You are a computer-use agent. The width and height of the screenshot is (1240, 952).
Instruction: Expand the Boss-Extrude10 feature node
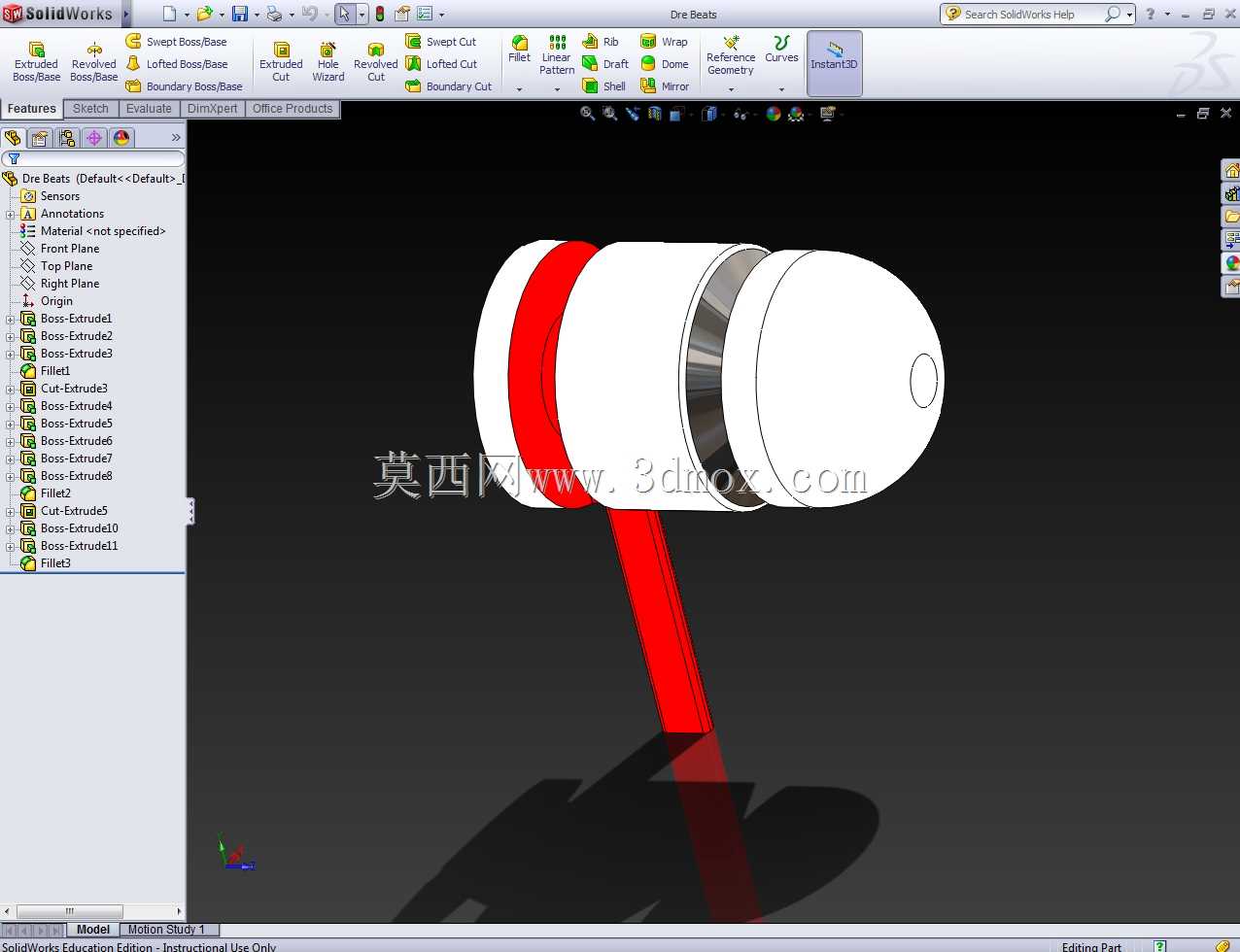[11, 528]
